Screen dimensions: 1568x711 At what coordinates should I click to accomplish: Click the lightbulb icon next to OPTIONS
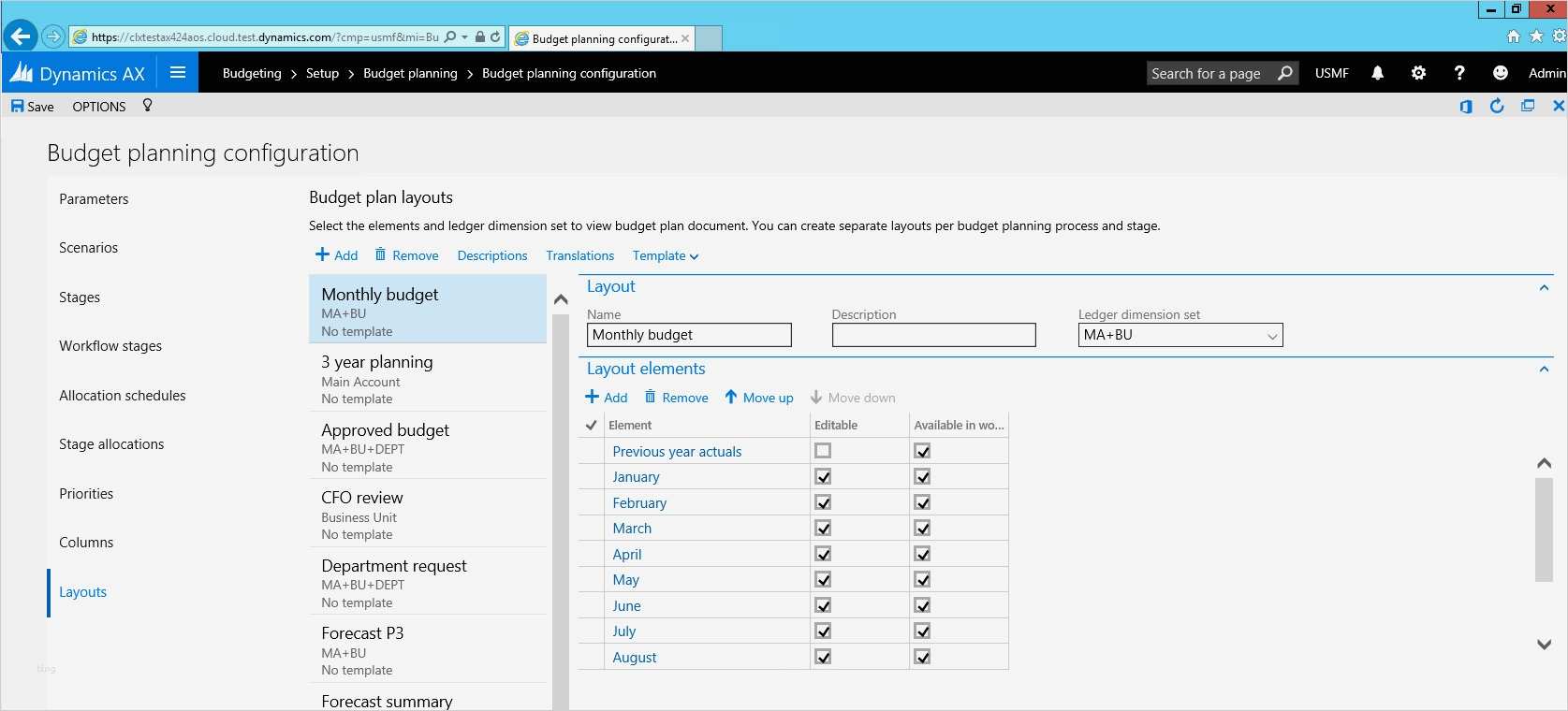point(147,106)
